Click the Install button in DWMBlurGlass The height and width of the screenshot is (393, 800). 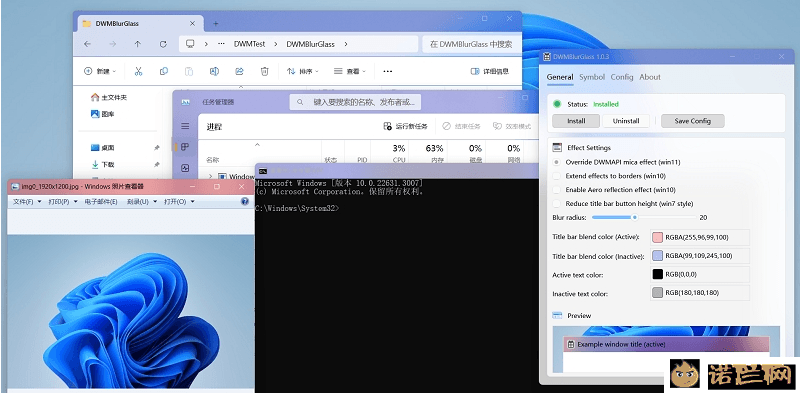click(x=576, y=121)
